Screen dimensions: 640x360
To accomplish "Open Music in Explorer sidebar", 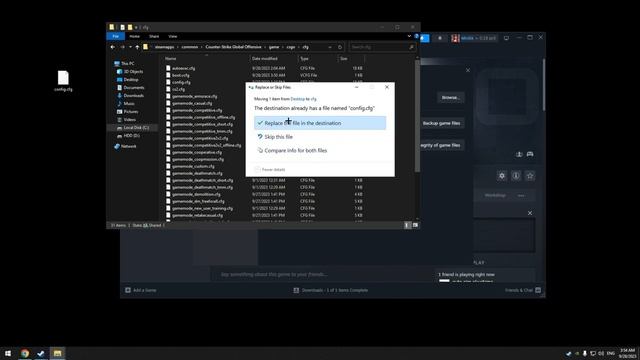I will click(126, 104).
